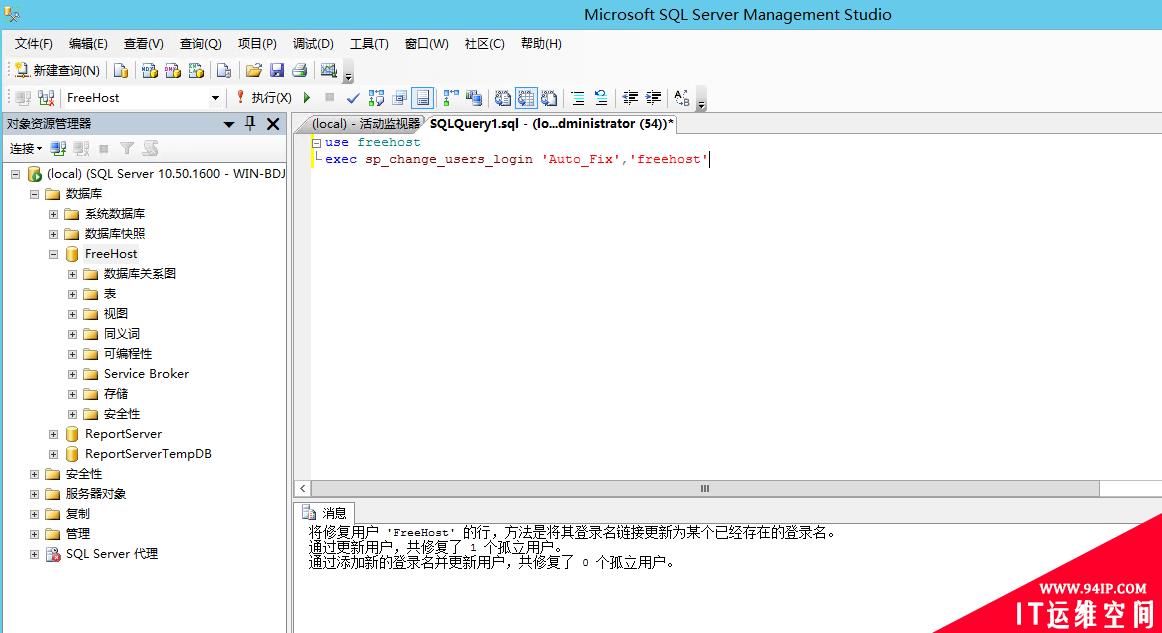Click the green Debug play icon

pyautogui.click(x=308, y=98)
